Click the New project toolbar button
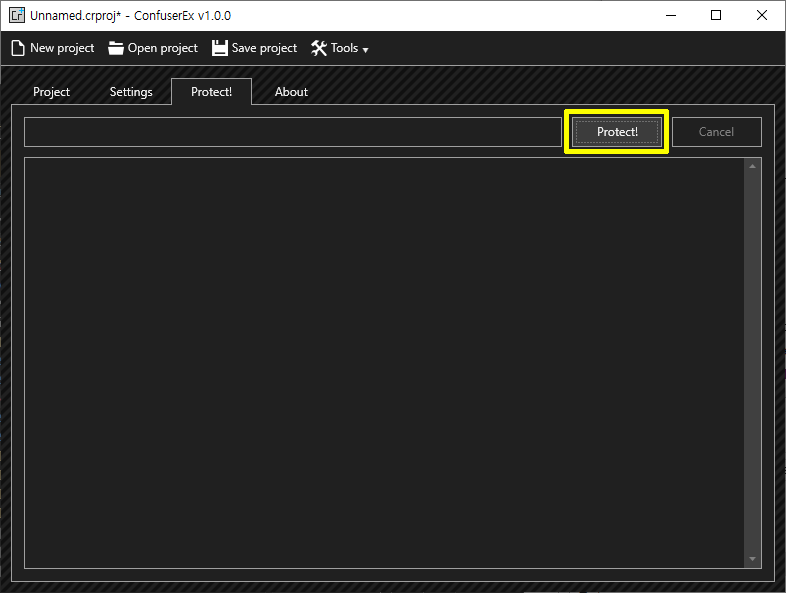 53,48
